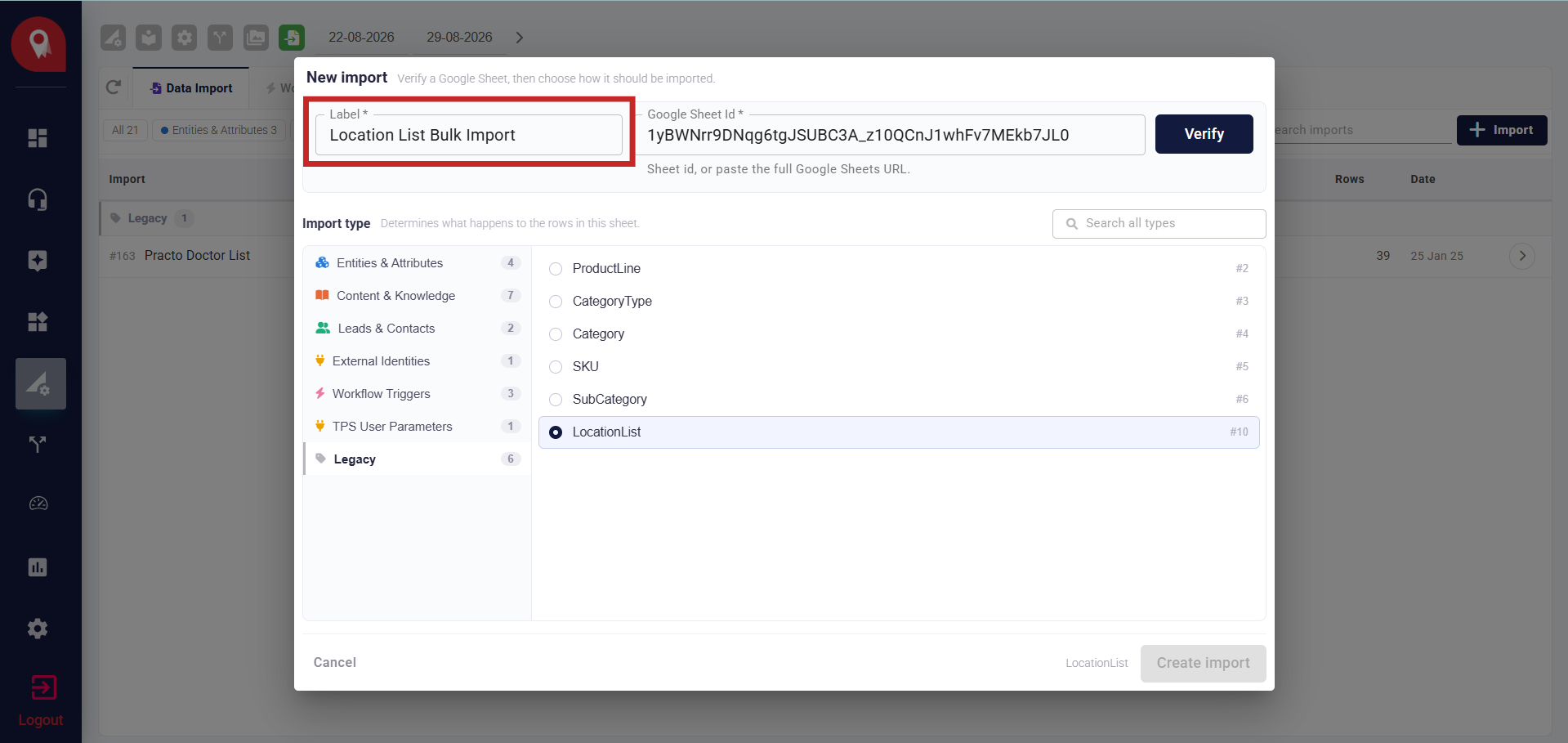Open Entities & Attributes import category
The height and width of the screenshot is (743, 1568).
click(x=417, y=263)
